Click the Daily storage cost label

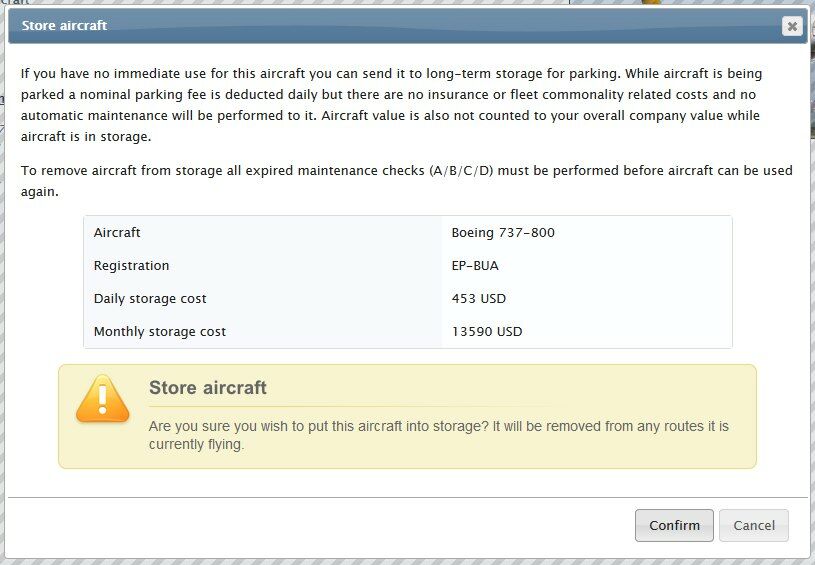150,298
